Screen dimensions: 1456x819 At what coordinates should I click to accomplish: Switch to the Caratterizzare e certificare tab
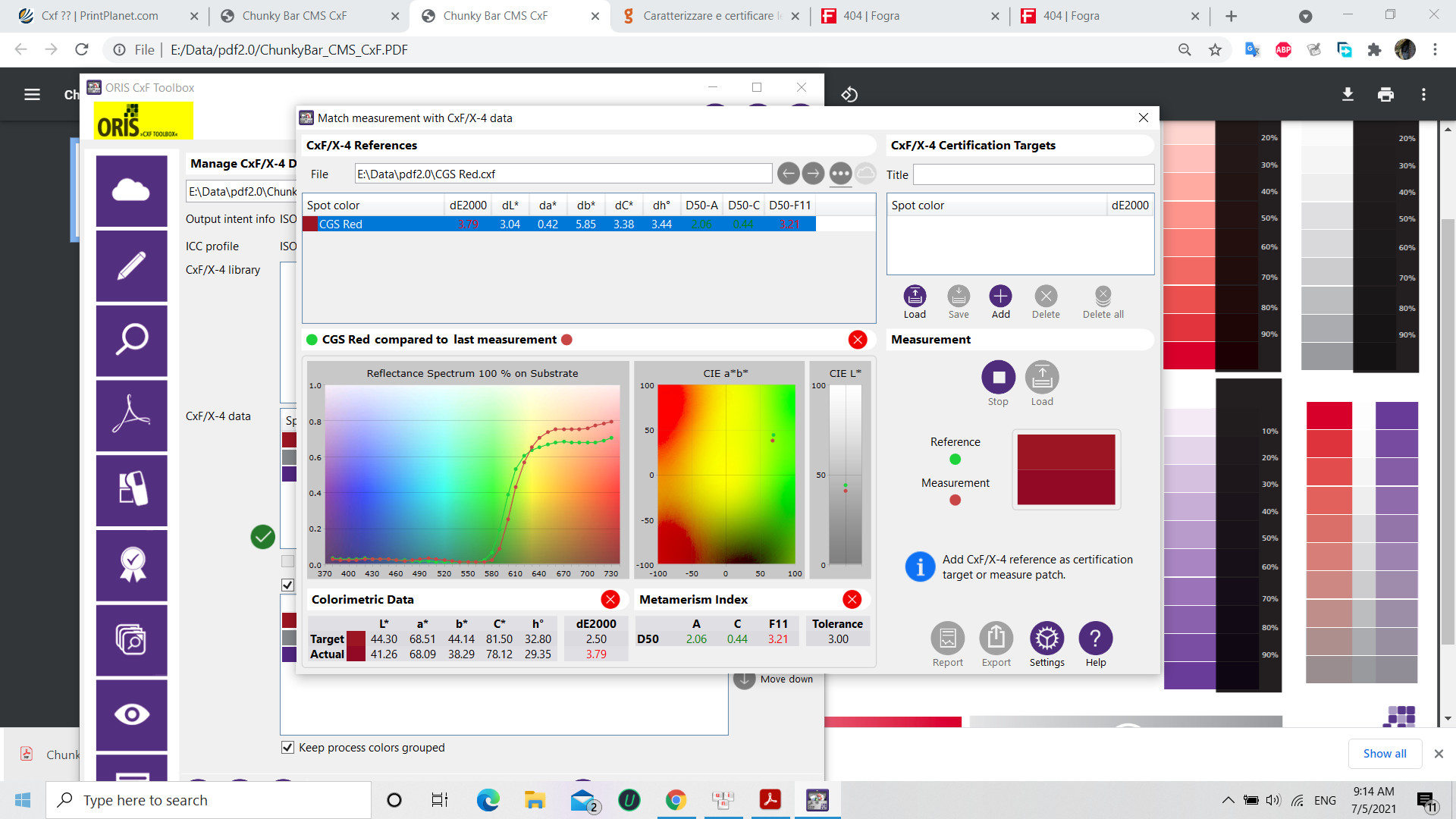[708, 16]
